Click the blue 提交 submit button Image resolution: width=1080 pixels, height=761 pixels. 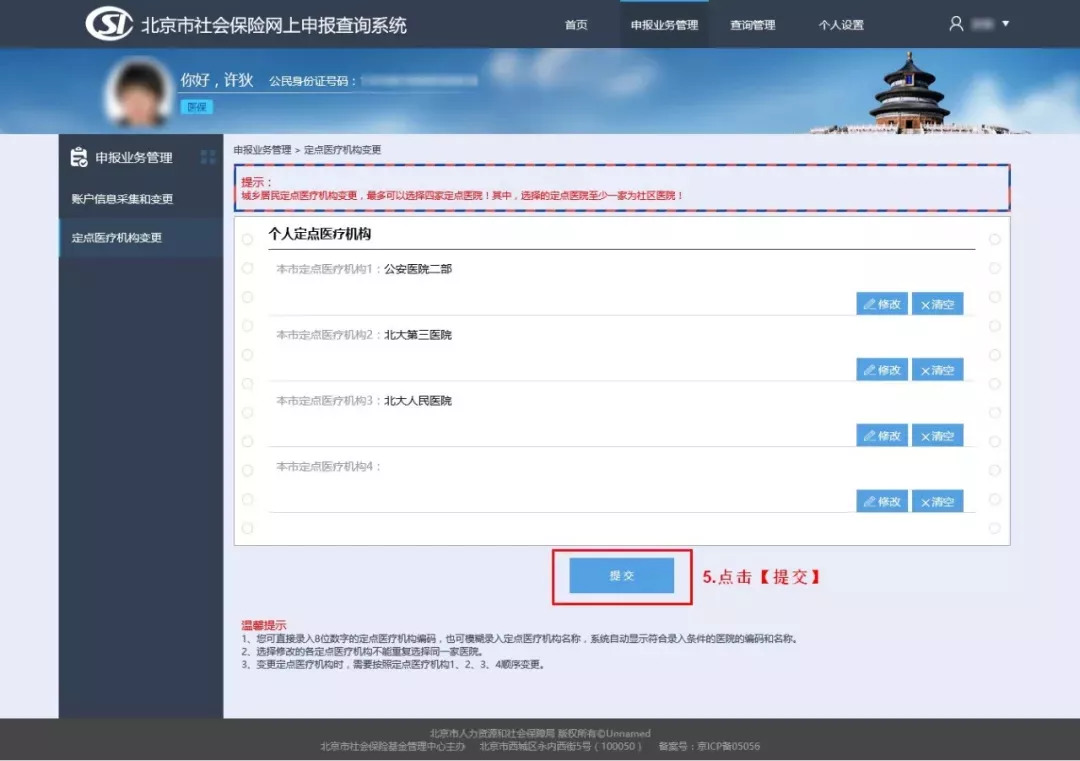coord(621,576)
